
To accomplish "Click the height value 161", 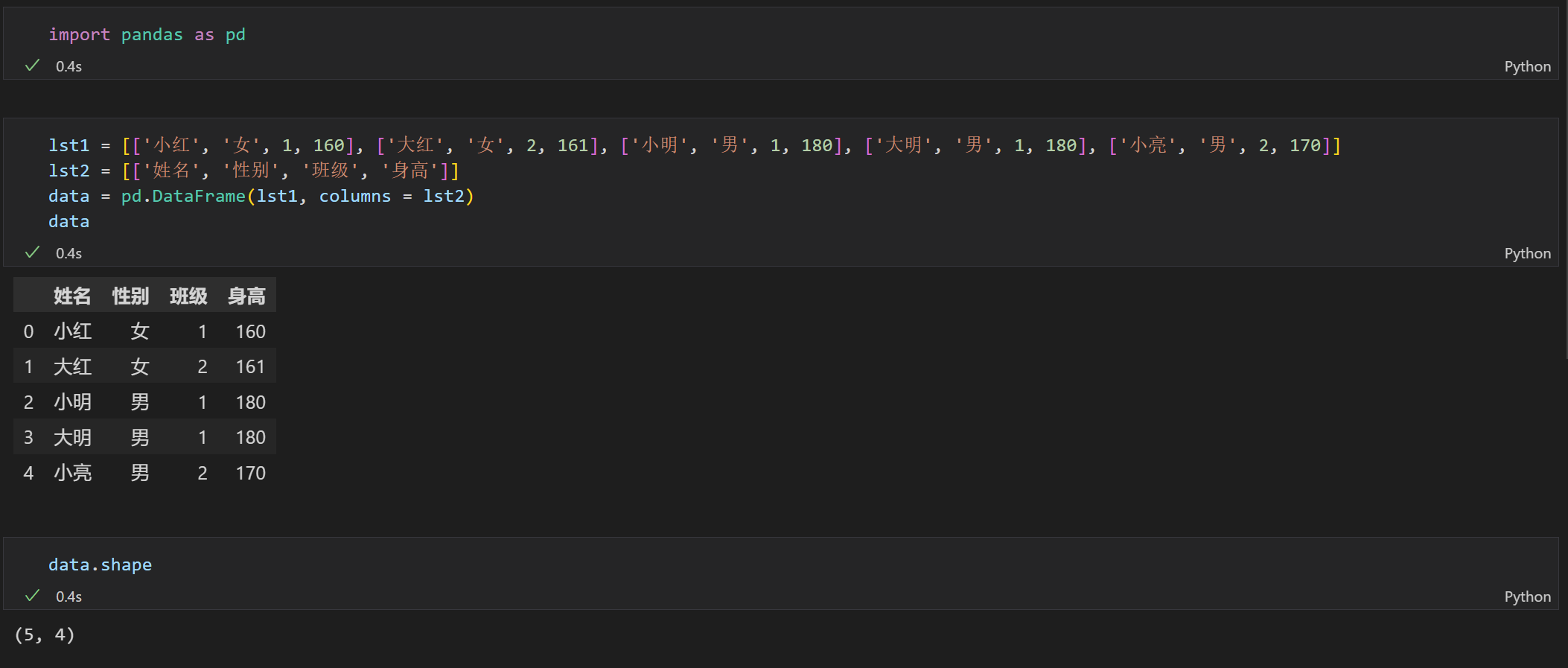I will [x=250, y=366].
